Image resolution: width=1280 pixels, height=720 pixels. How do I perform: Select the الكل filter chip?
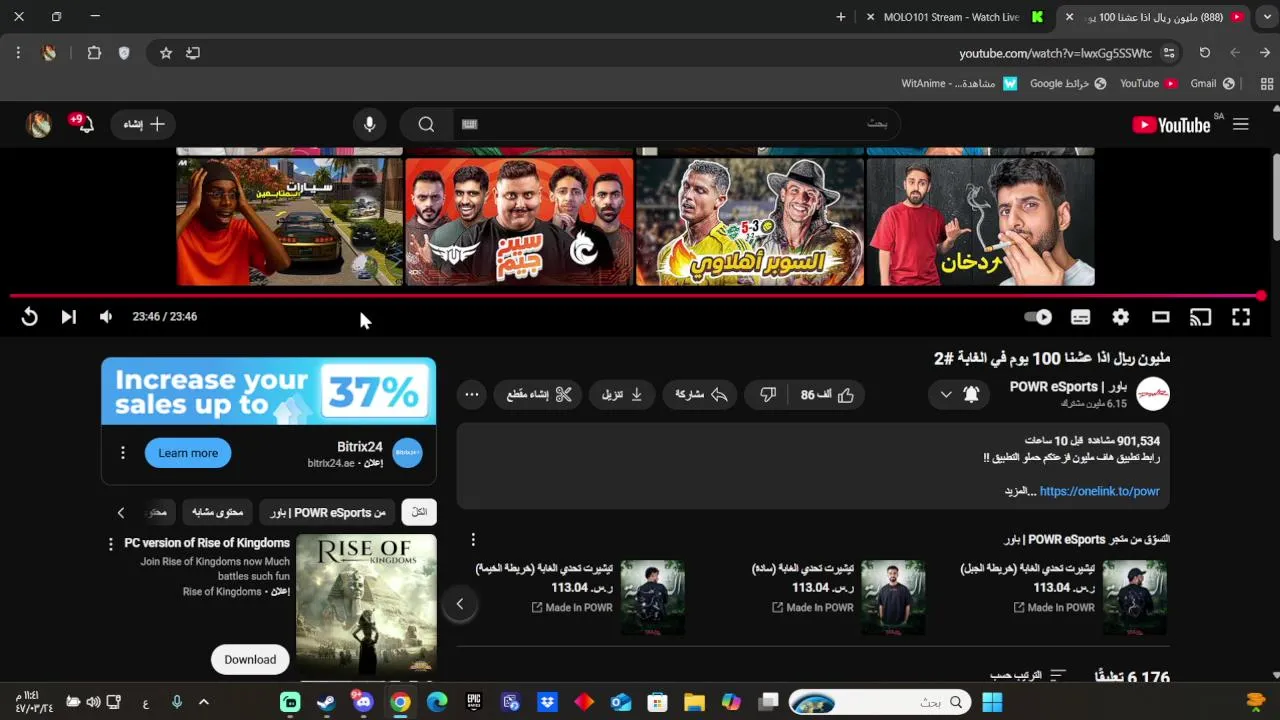coord(419,512)
